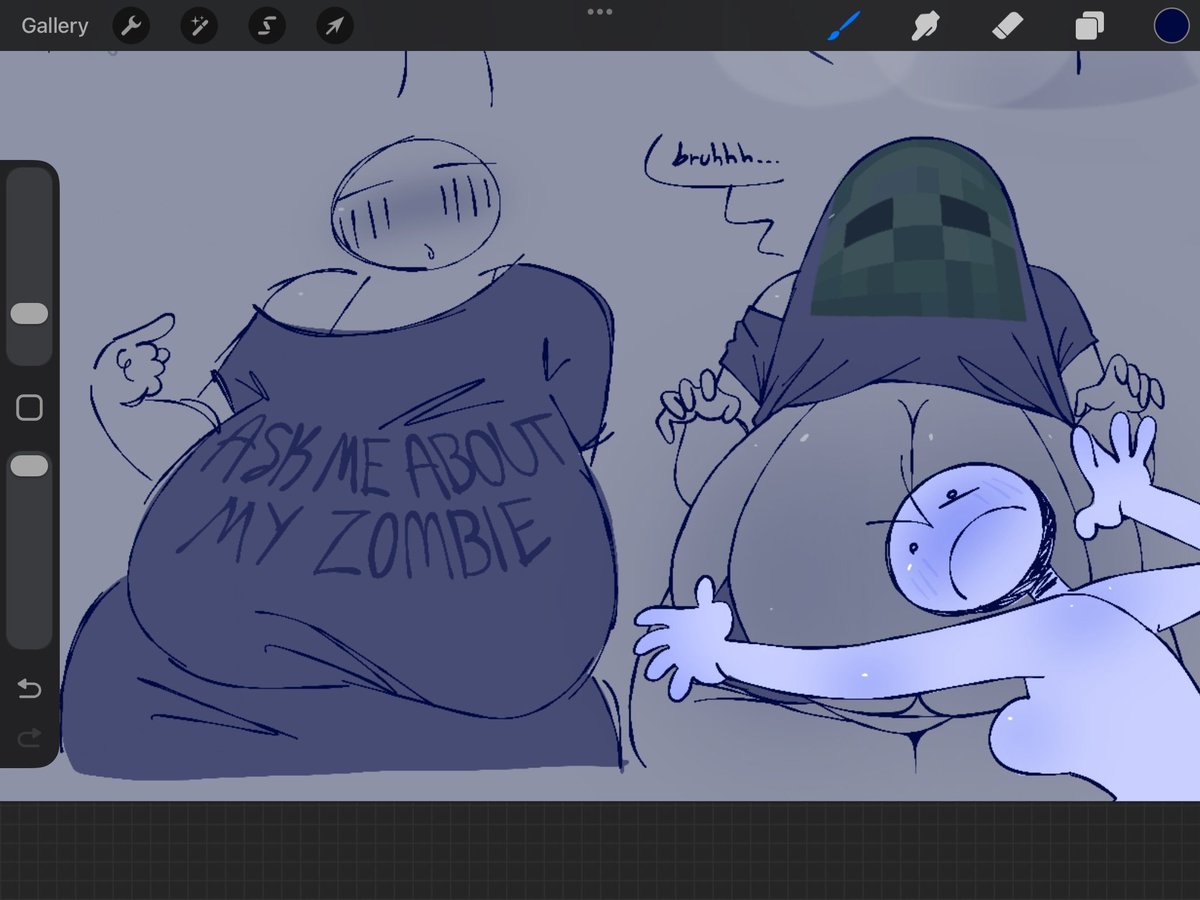Open Brush tool settings by tapping its icon again
The height and width of the screenshot is (900, 1200).
[841, 26]
